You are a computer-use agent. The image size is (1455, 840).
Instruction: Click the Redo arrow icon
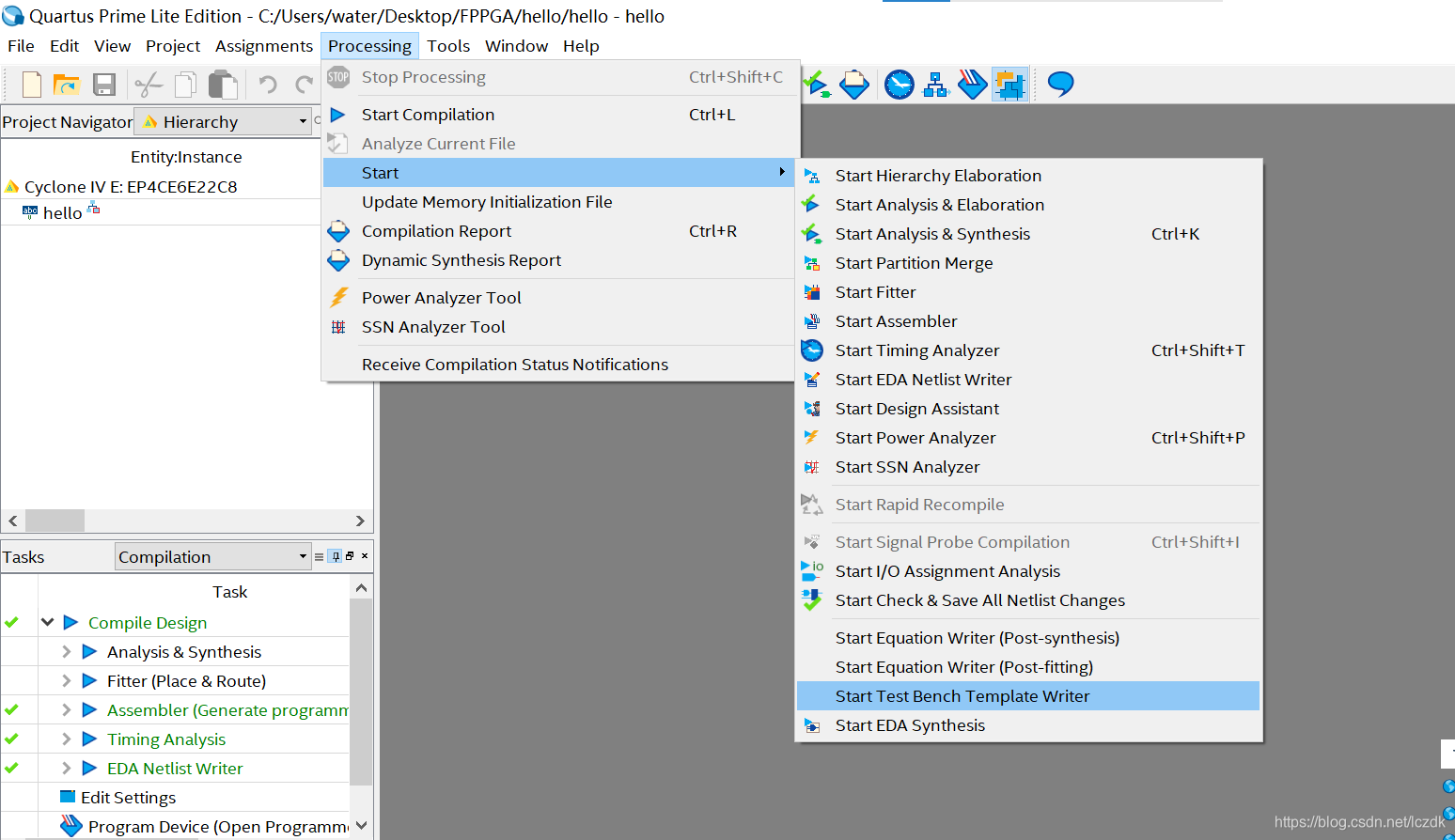pyautogui.click(x=304, y=85)
